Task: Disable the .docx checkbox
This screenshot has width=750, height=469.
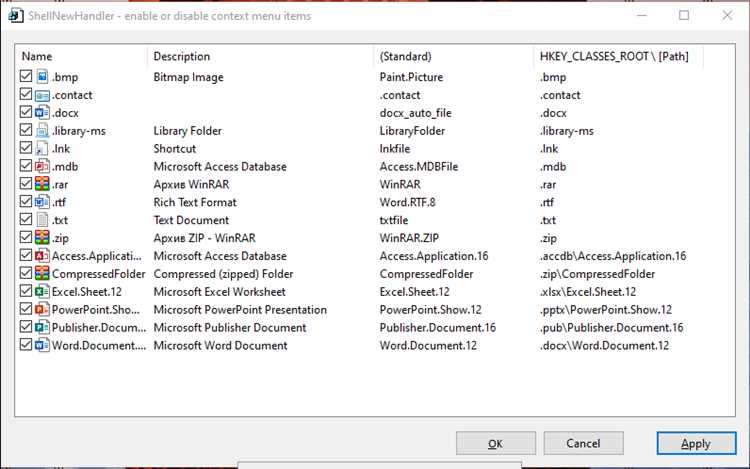Action: [26, 112]
